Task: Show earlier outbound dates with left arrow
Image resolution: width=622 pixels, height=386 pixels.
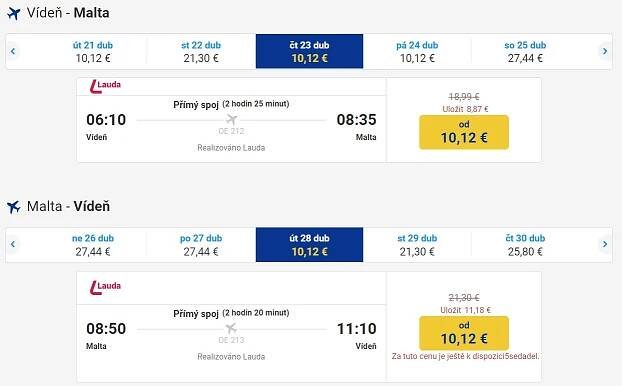Action: pos(13,51)
